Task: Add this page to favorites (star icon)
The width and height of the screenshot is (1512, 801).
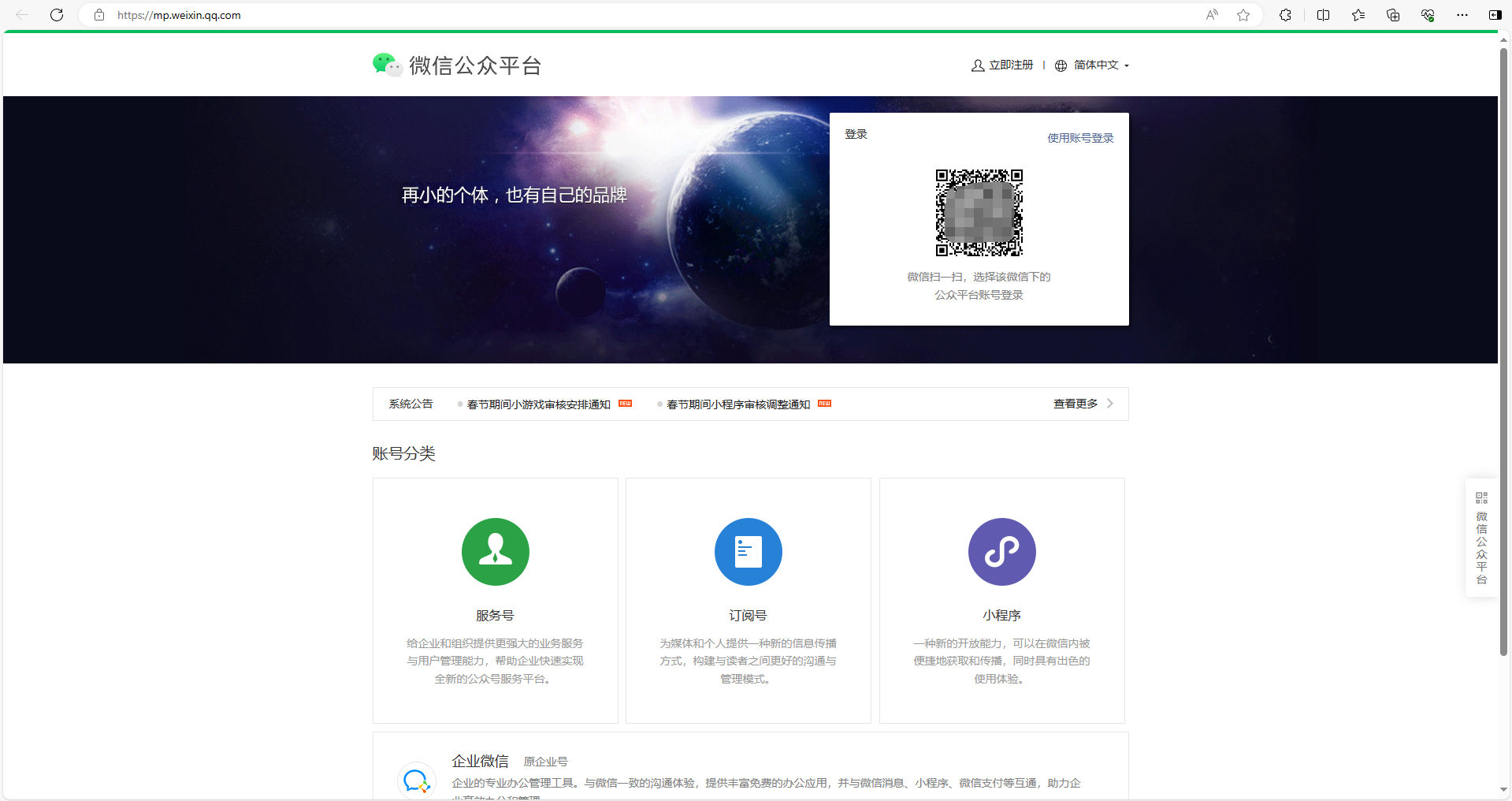Action: (x=1243, y=15)
